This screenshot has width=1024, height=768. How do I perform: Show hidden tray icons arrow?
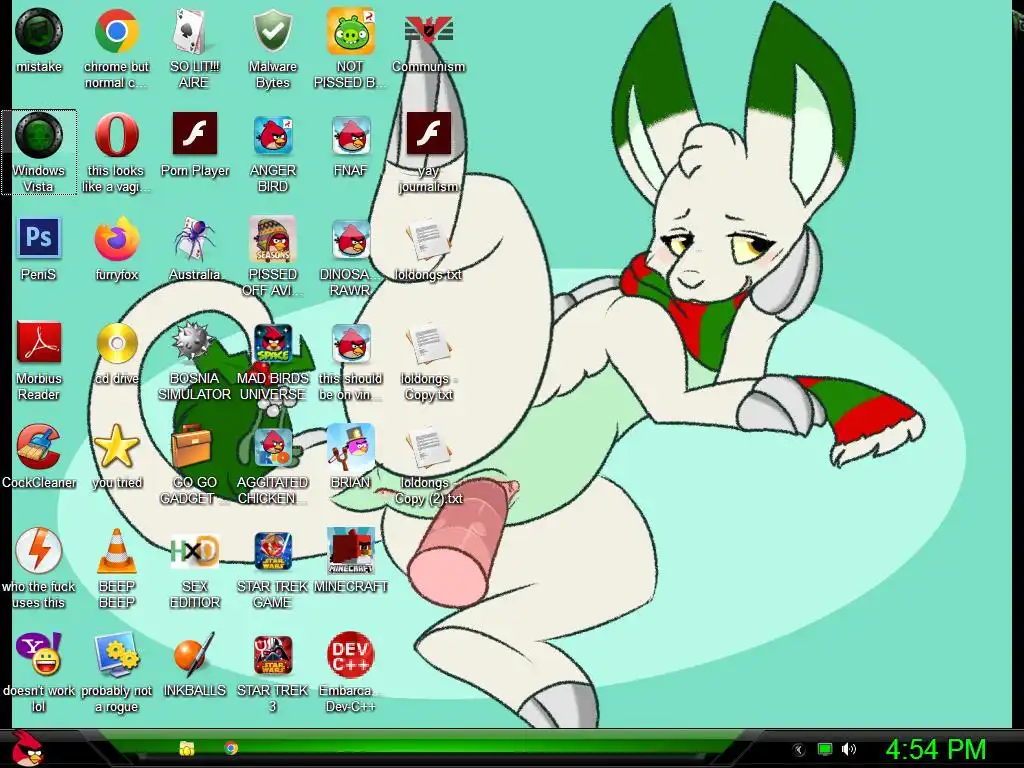pos(798,750)
